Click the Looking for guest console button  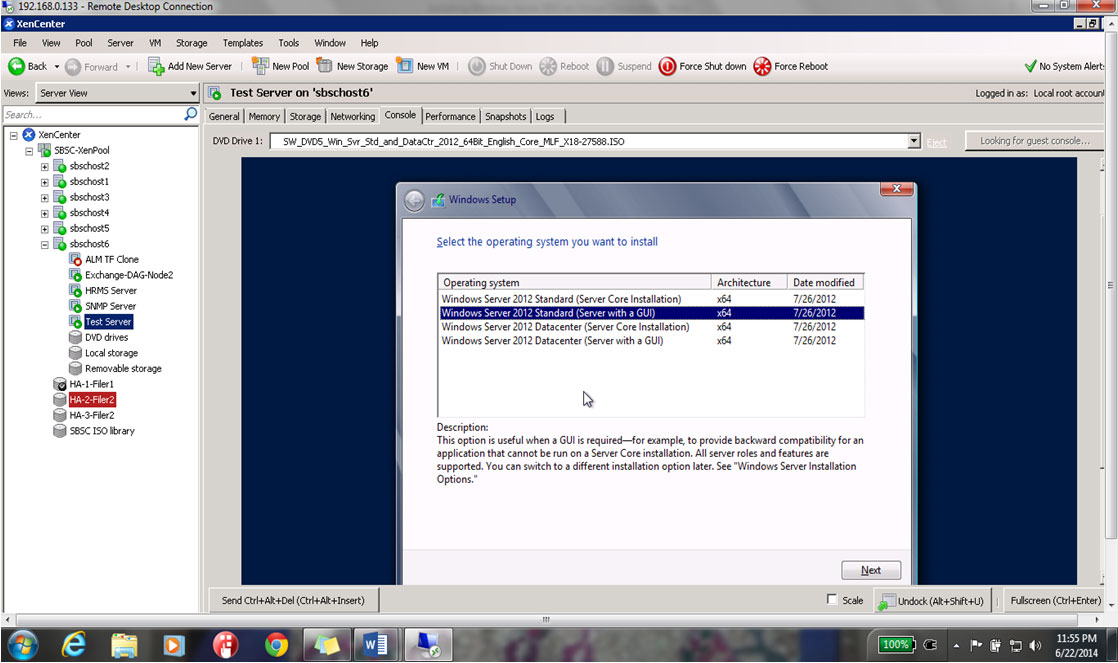click(1035, 141)
